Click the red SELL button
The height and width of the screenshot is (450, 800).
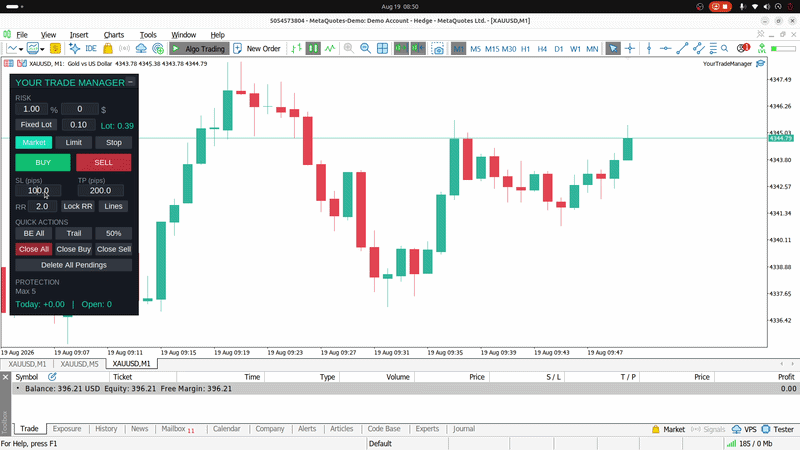pyautogui.click(x=104, y=162)
